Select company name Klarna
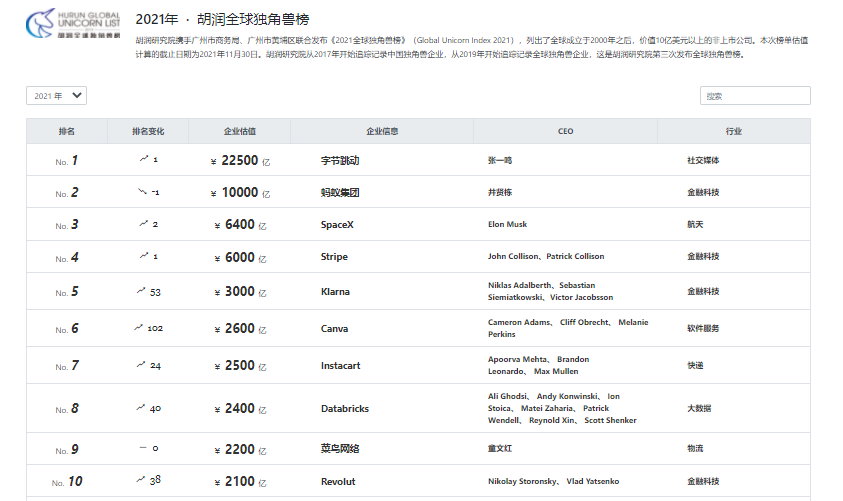This screenshot has height=501, width=843. [335, 291]
